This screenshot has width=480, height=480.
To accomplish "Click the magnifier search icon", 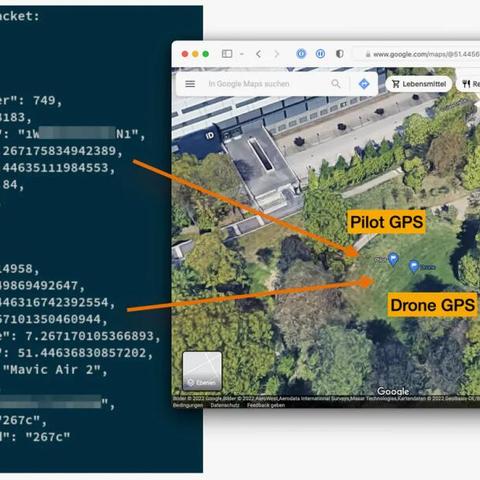I will pos(336,84).
